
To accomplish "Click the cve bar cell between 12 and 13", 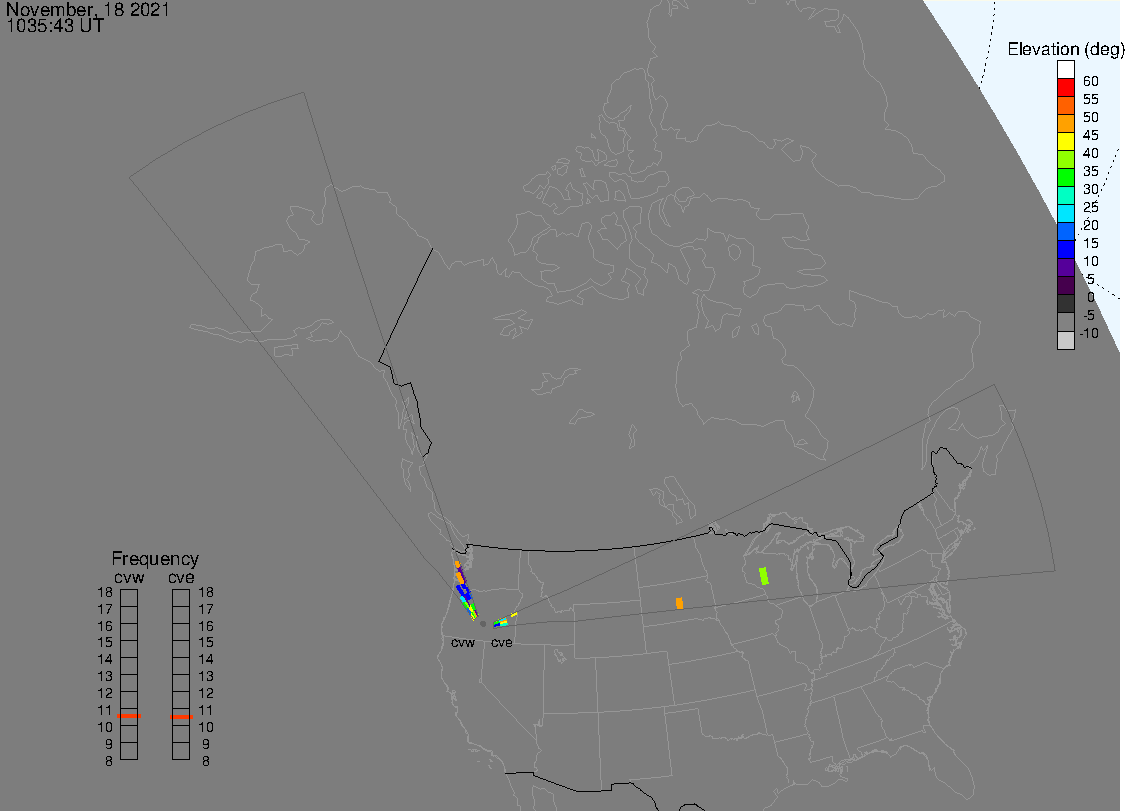I will 181,683.
